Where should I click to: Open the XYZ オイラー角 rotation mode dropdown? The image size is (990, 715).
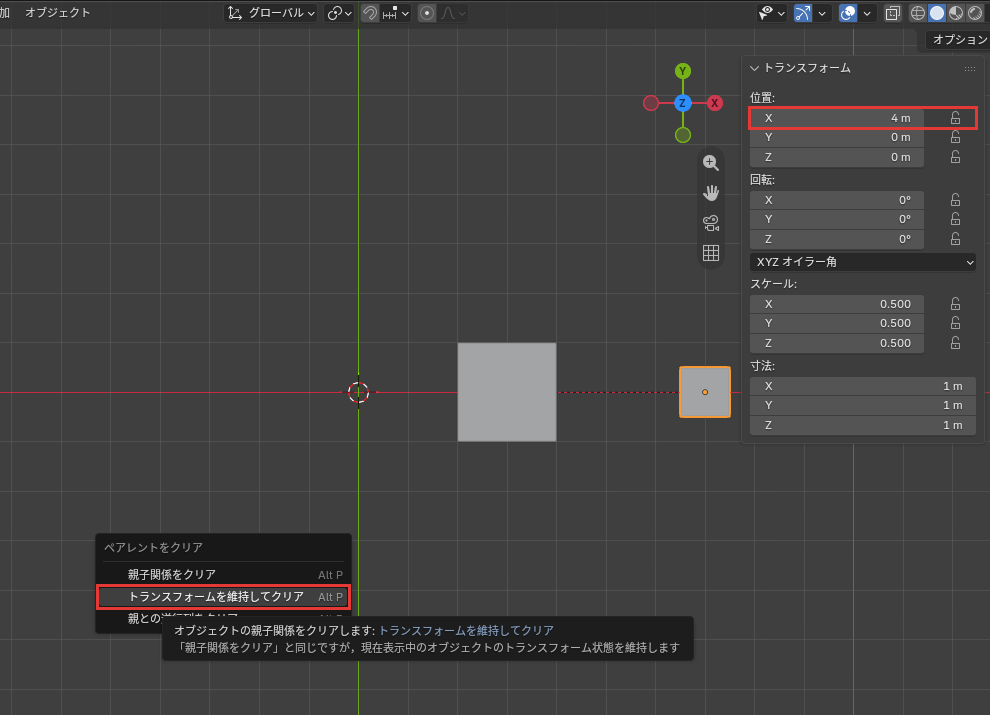click(862, 261)
